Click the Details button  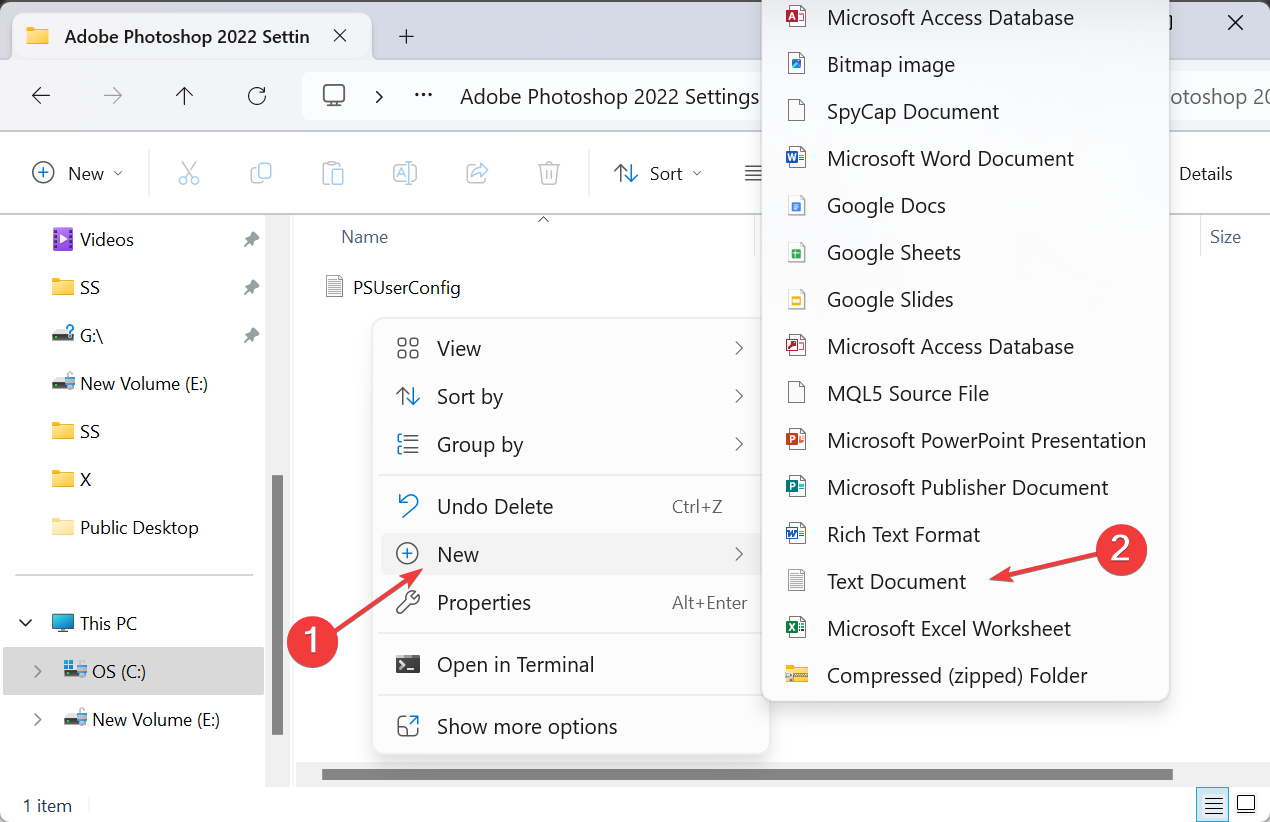tap(1205, 174)
